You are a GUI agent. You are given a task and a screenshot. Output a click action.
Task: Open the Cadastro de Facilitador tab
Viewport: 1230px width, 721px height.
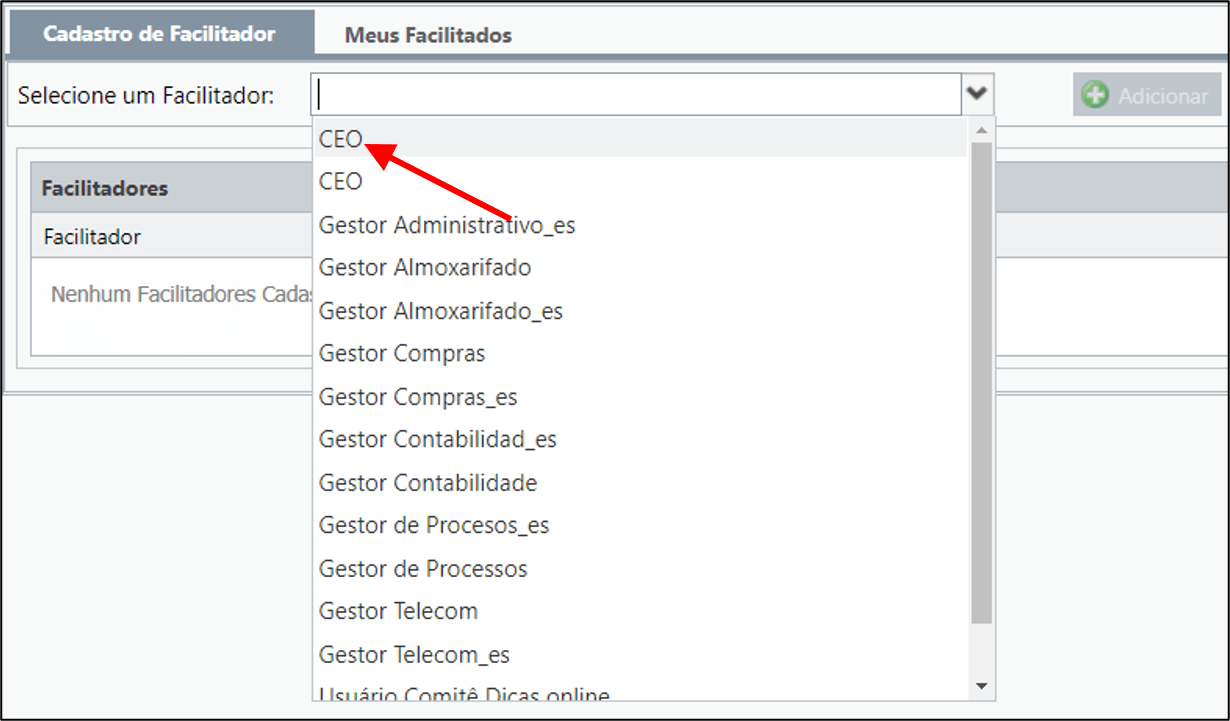click(159, 33)
